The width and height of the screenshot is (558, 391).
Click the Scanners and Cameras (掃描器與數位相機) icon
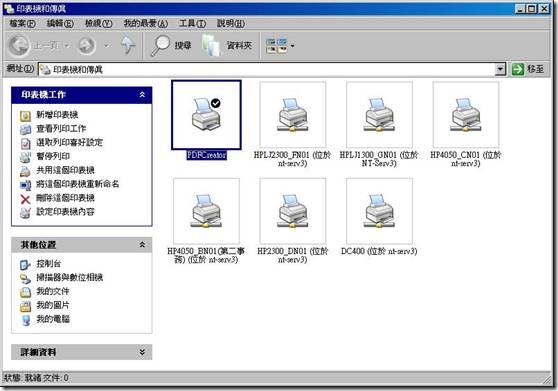point(25,278)
